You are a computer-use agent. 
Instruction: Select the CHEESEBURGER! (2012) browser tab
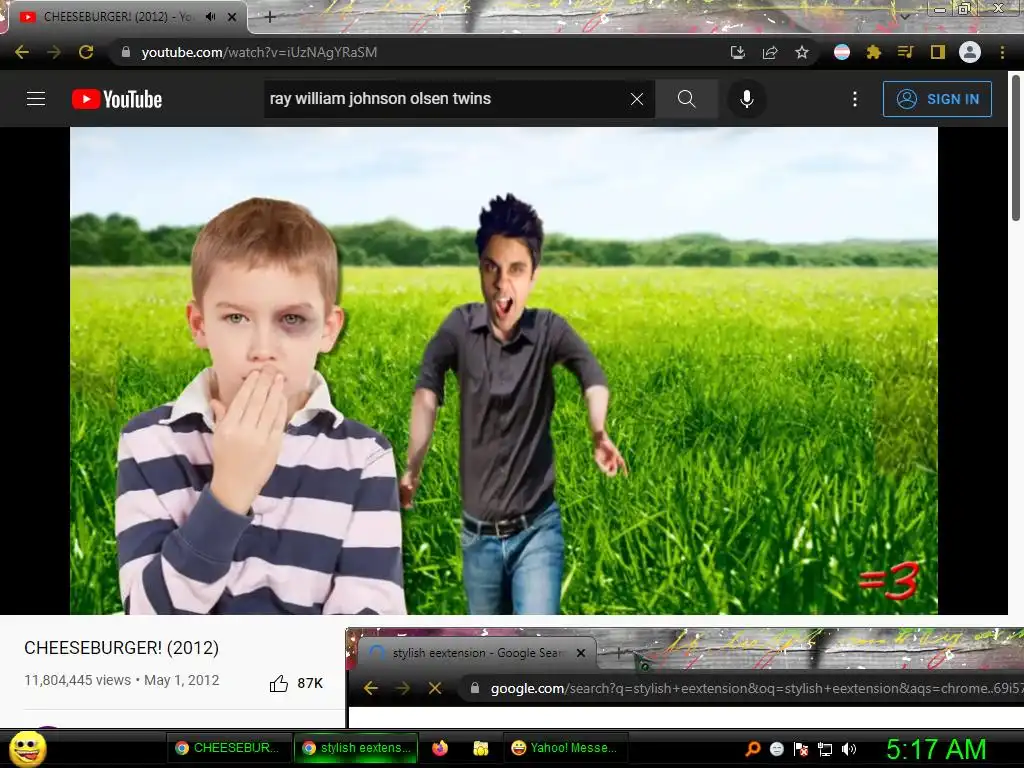124,16
